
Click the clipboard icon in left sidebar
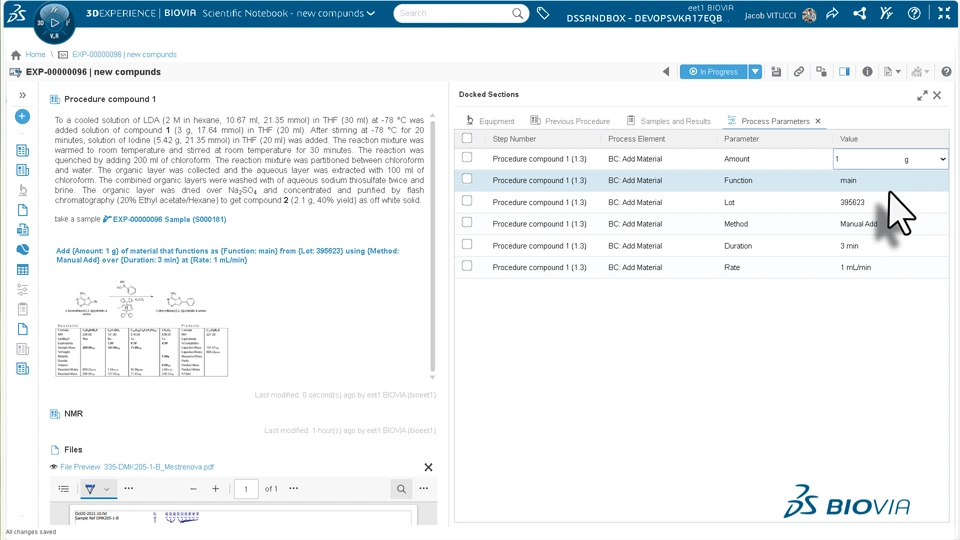click(x=23, y=309)
